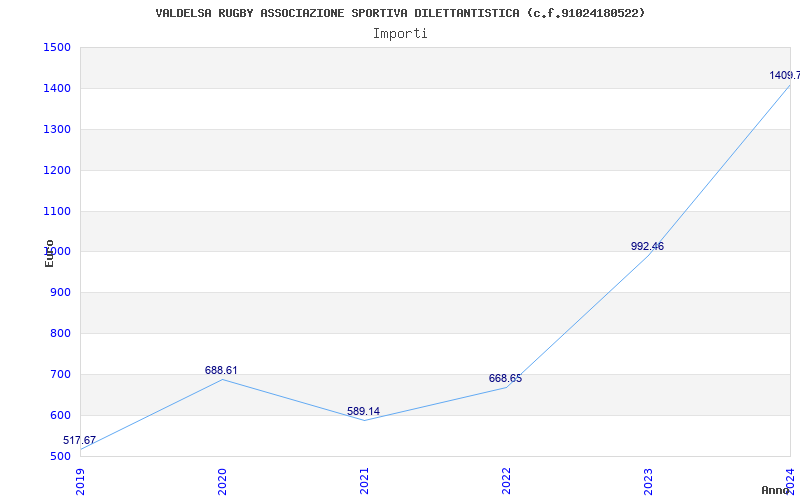Select the 668.65 data label
Screen dimensions: 800x500
point(505,379)
